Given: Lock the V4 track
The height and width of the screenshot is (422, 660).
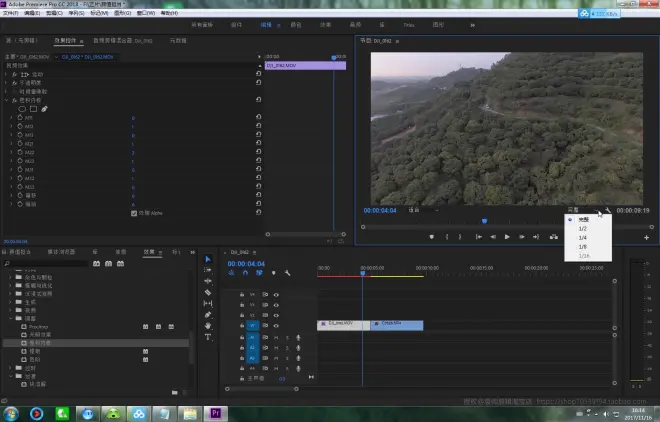Looking at the screenshot, I should [242, 295].
